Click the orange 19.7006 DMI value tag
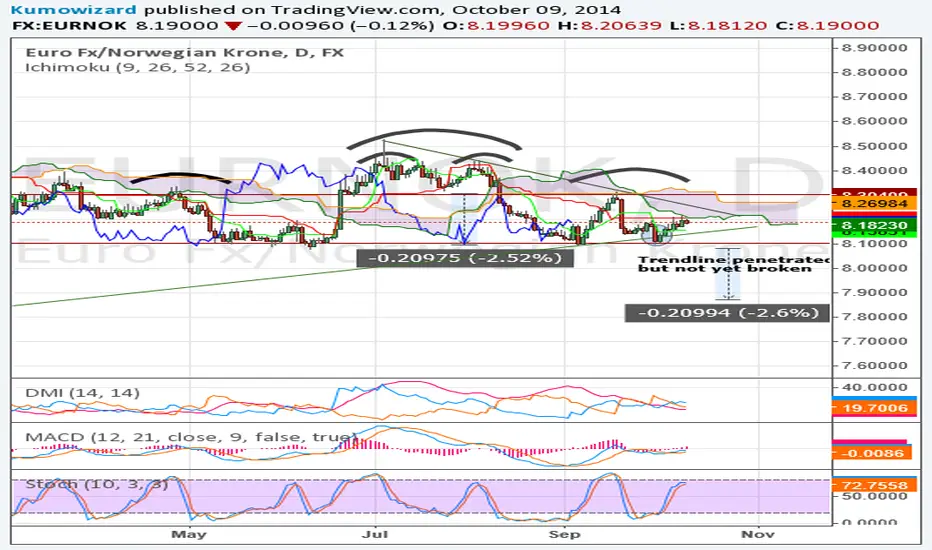932x550 pixels. click(x=874, y=408)
